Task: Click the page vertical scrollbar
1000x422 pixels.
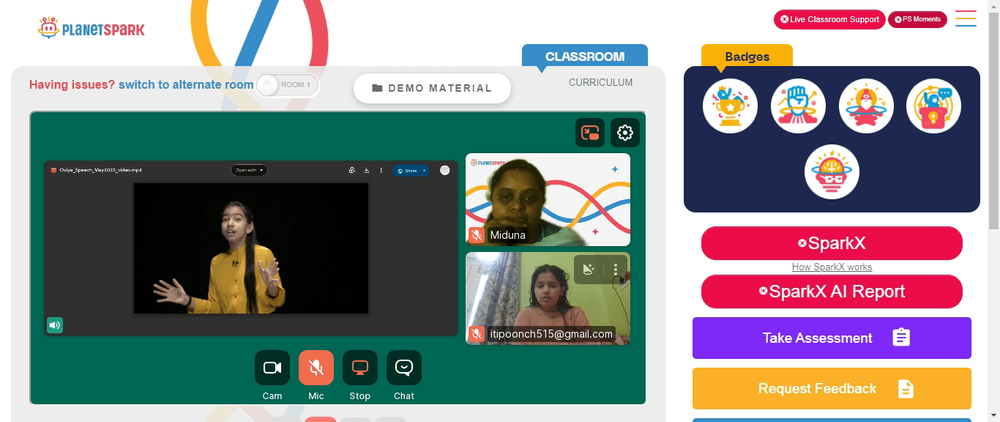Action: tap(994, 121)
